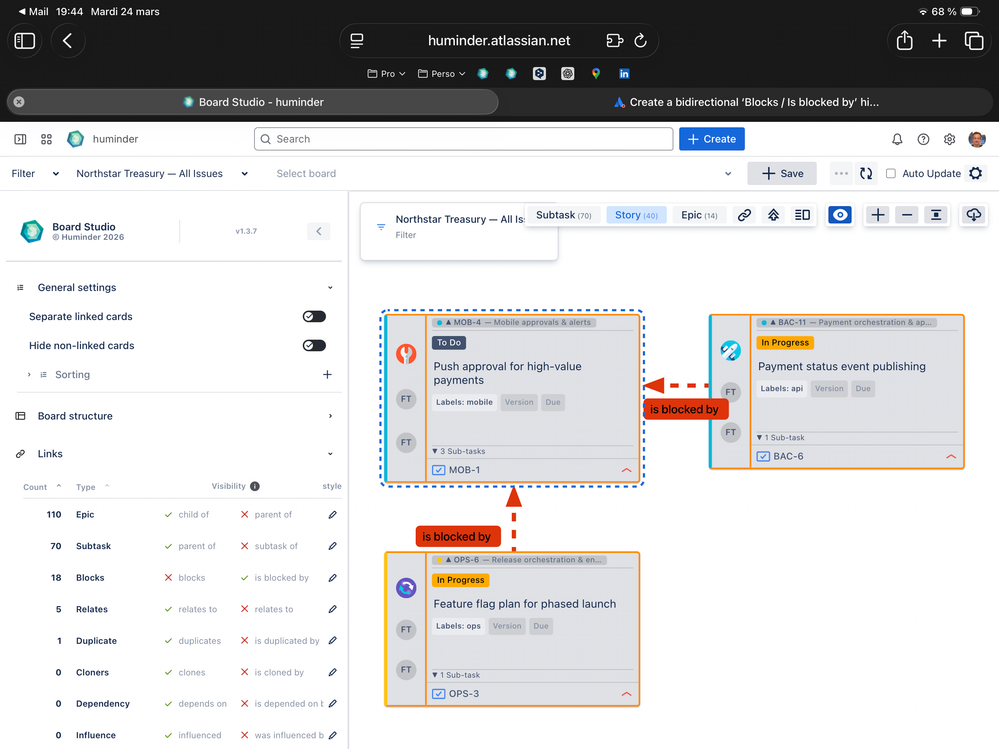Open more options ellipsis next to Save
Screen dimensions: 999x749
click(841, 173)
